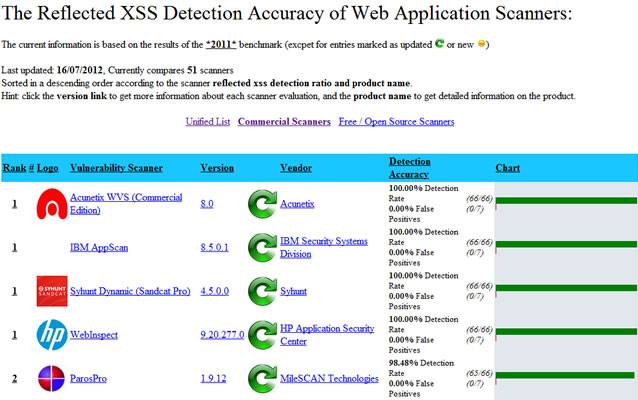The height and width of the screenshot is (400, 638).
Task: Open the Syhunt vendor link
Action: click(x=293, y=291)
